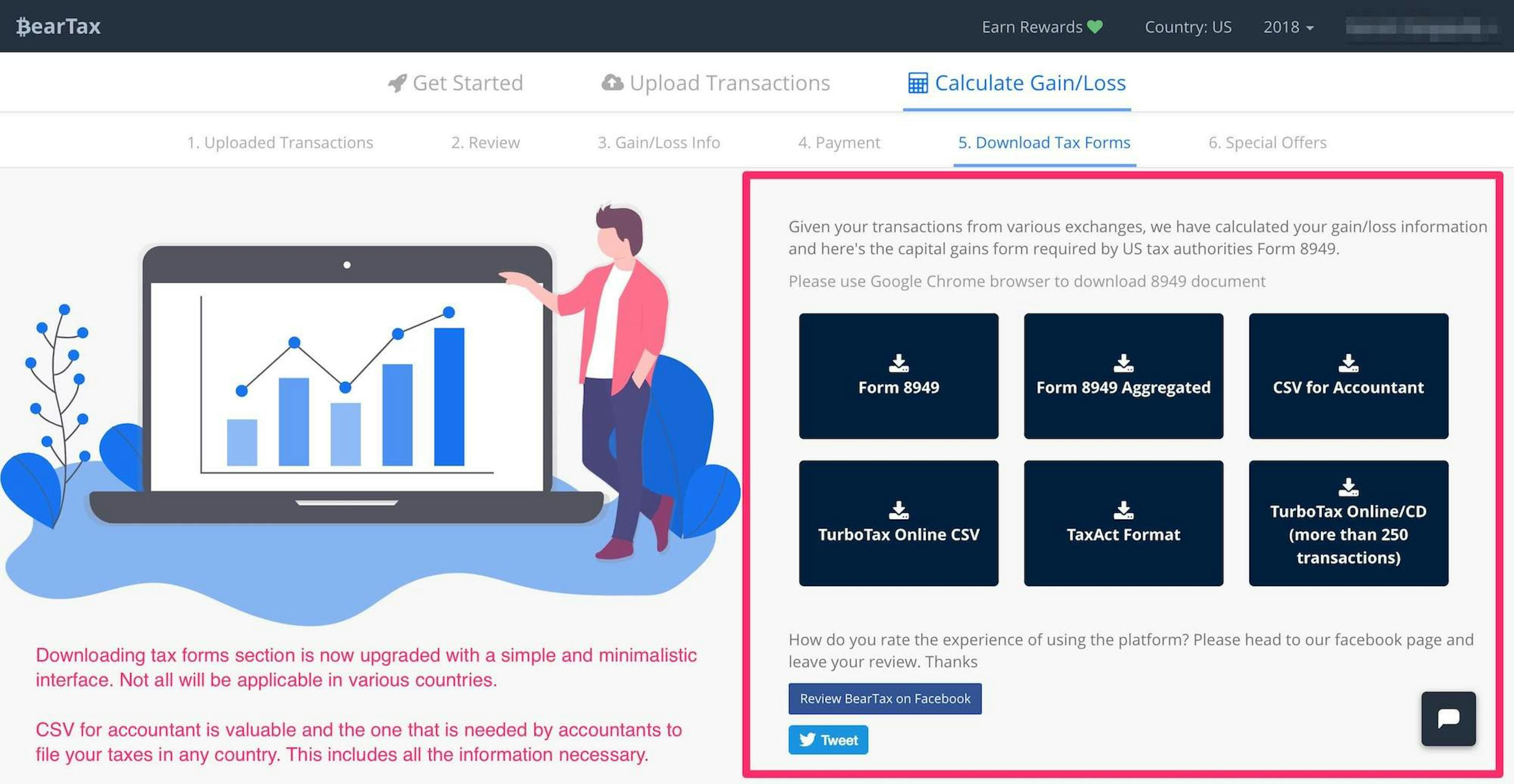Click download icon on TaxAct Format tile
This screenshot has width=1514, height=784.
click(1123, 510)
